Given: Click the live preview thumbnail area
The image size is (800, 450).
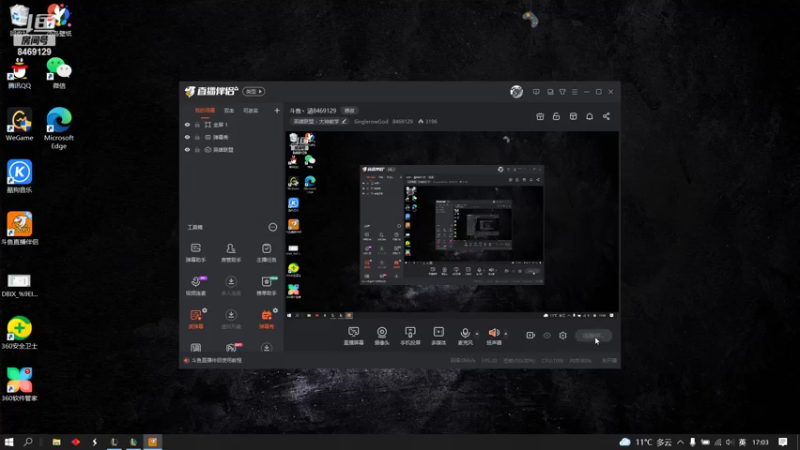Looking at the screenshot, I should [x=452, y=225].
